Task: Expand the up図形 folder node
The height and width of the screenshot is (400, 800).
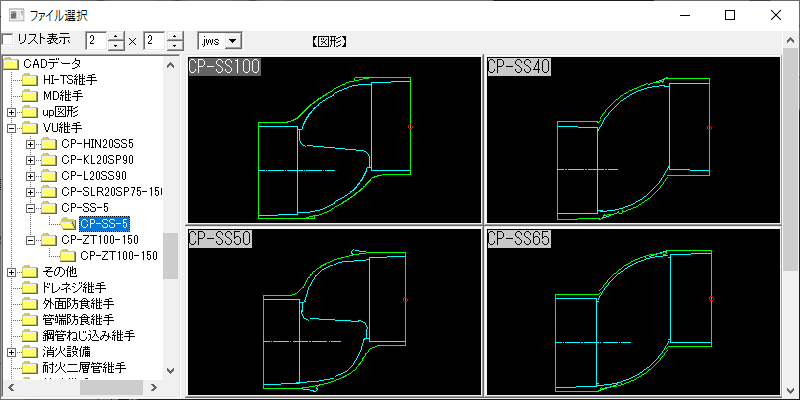Action: [11, 112]
